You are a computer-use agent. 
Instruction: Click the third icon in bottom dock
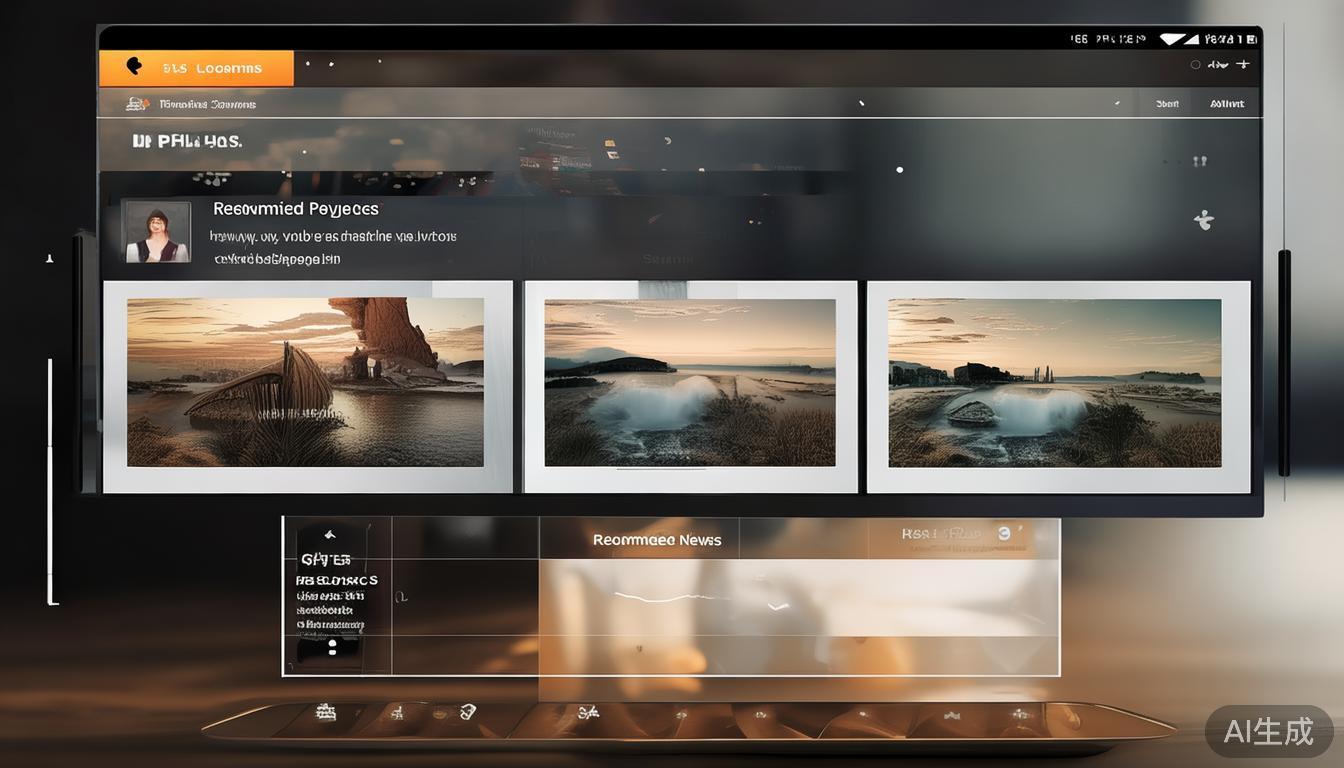click(467, 712)
